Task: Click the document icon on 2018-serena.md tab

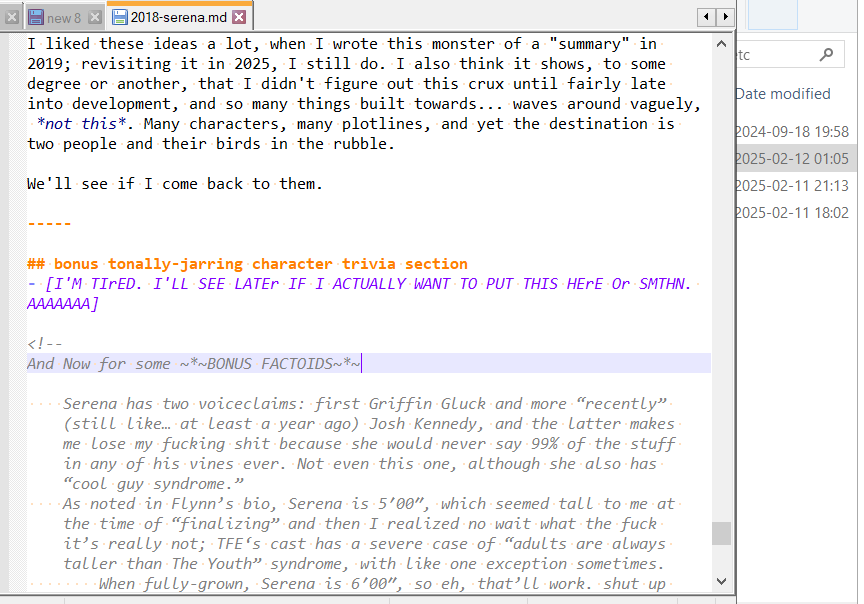Action: [122, 16]
